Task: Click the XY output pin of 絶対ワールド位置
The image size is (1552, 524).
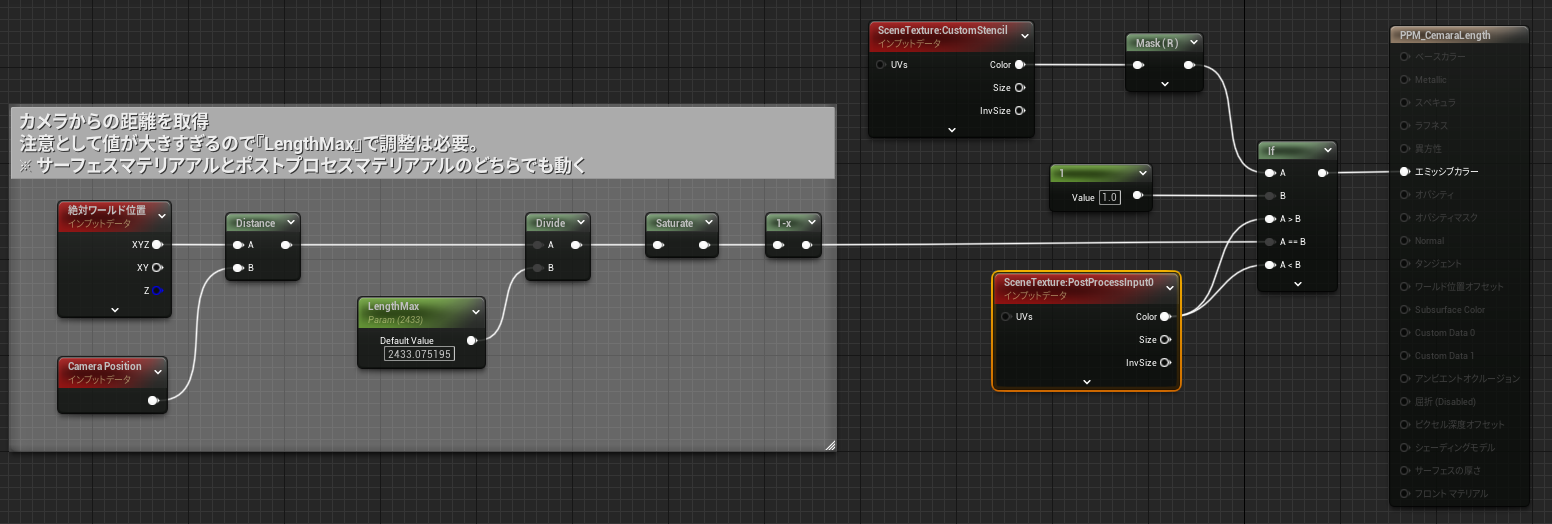Action: [x=157, y=267]
